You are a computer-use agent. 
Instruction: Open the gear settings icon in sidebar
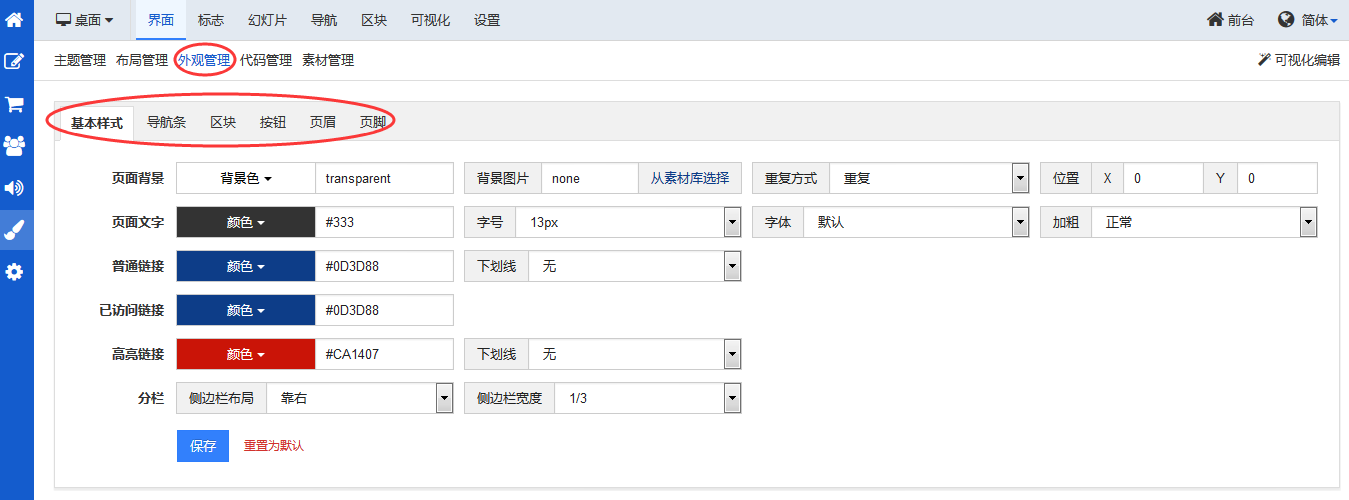click(x=15, y=272)
